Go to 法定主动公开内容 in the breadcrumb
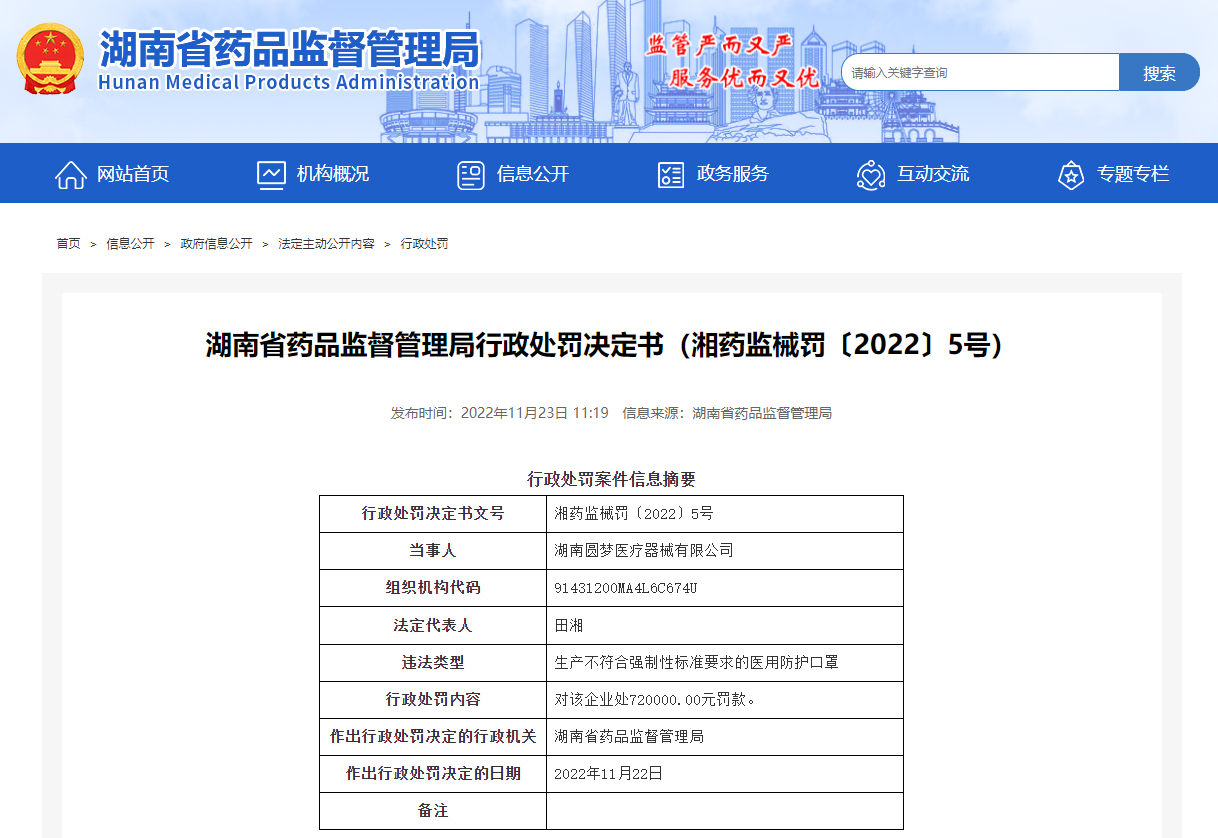 pyautogui.click(x=326, y=244)
